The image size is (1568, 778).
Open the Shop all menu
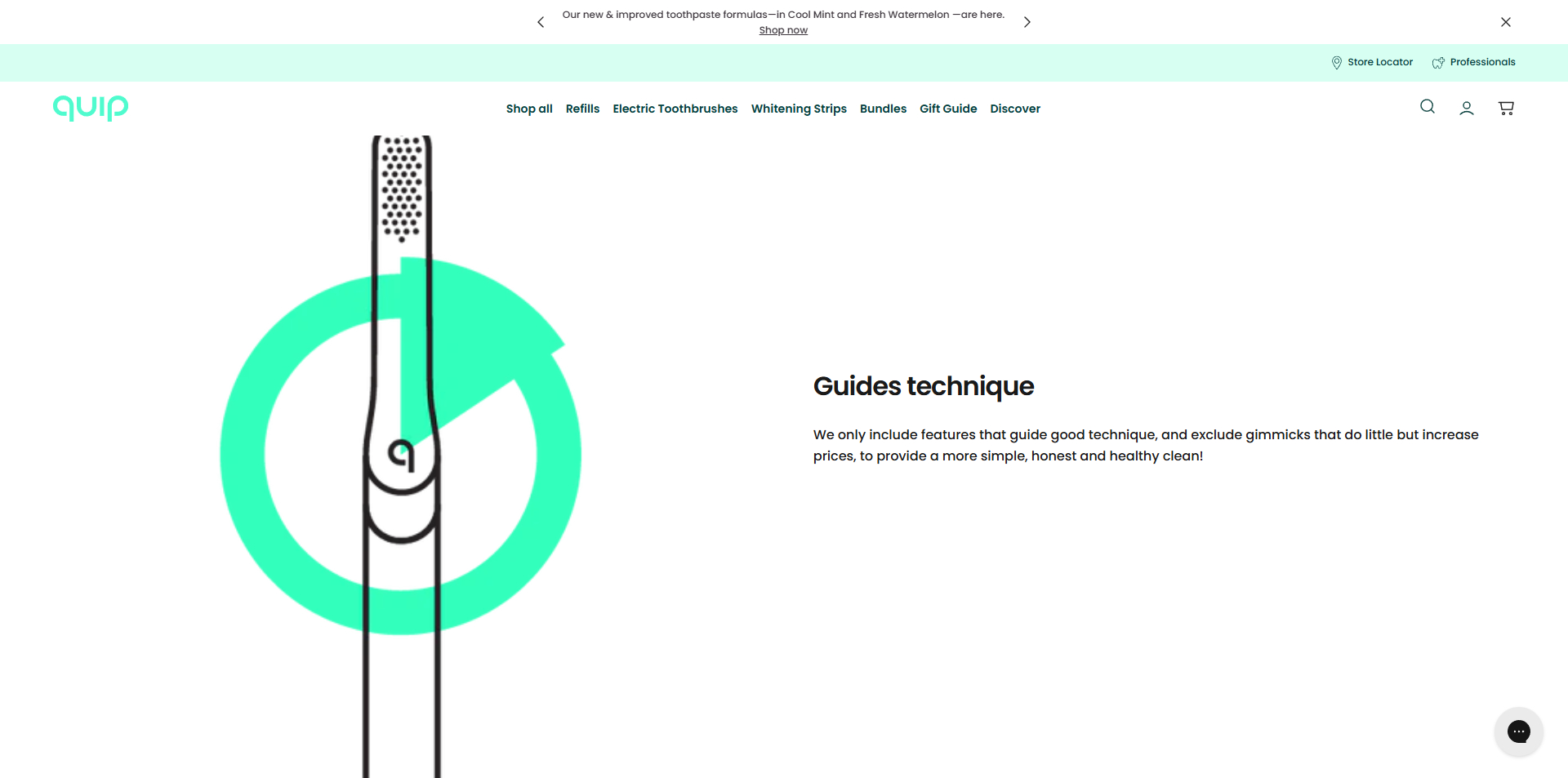[528, 109]
